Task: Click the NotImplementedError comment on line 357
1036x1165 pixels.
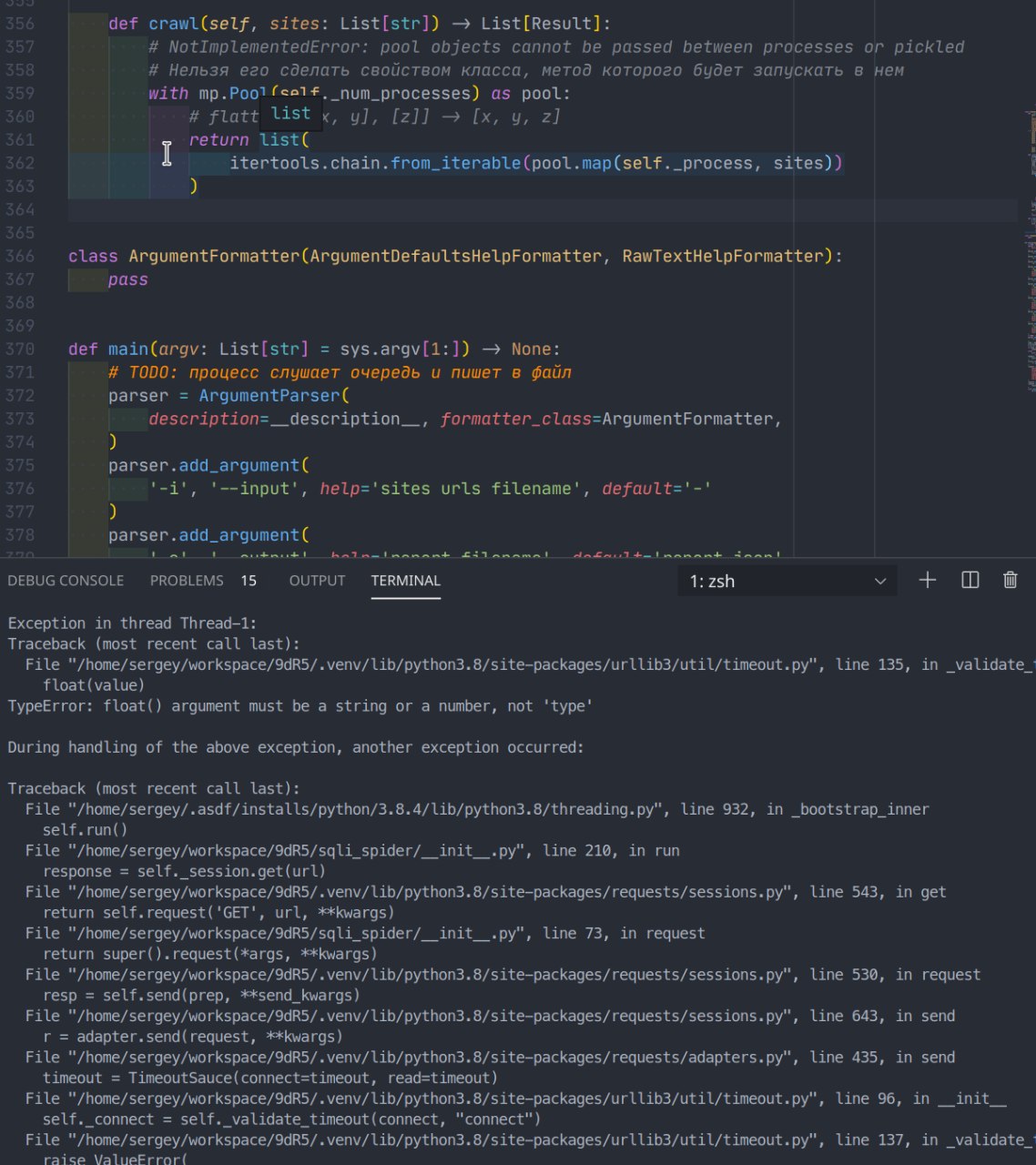Action: tap(556, 46)
